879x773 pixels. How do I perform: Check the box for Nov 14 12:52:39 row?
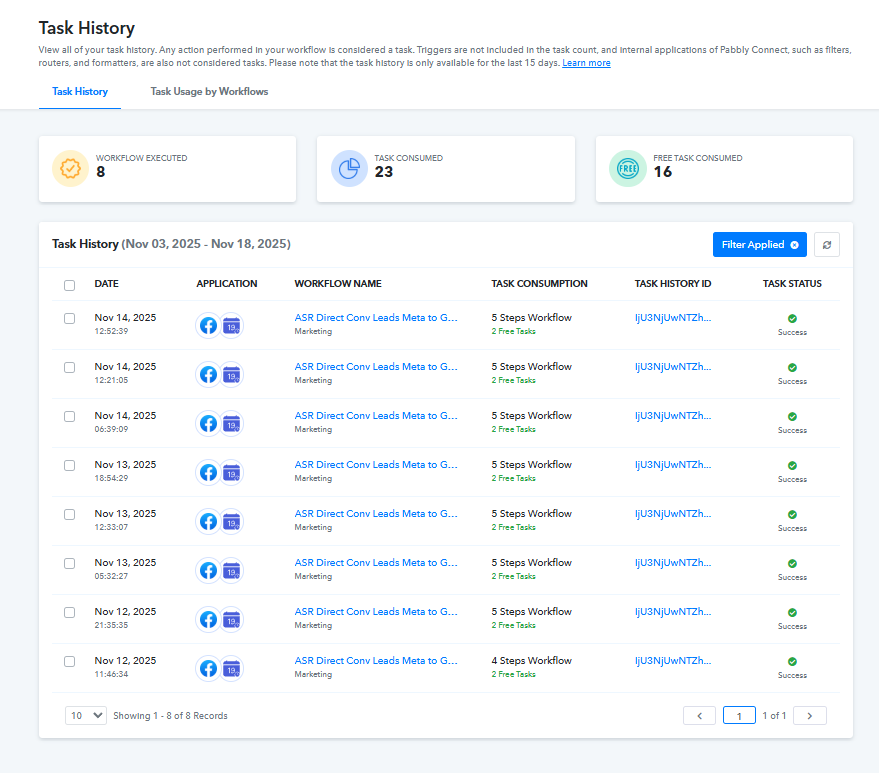pyautogui.click(x=69, y=318)
